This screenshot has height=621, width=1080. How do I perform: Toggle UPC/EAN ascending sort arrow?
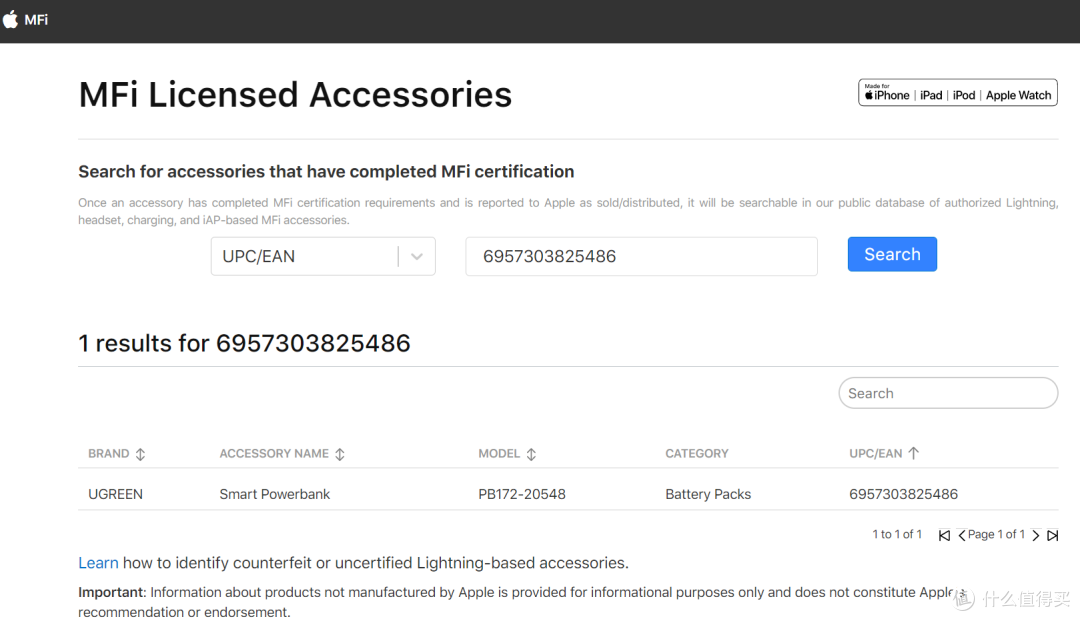[913, 453]
